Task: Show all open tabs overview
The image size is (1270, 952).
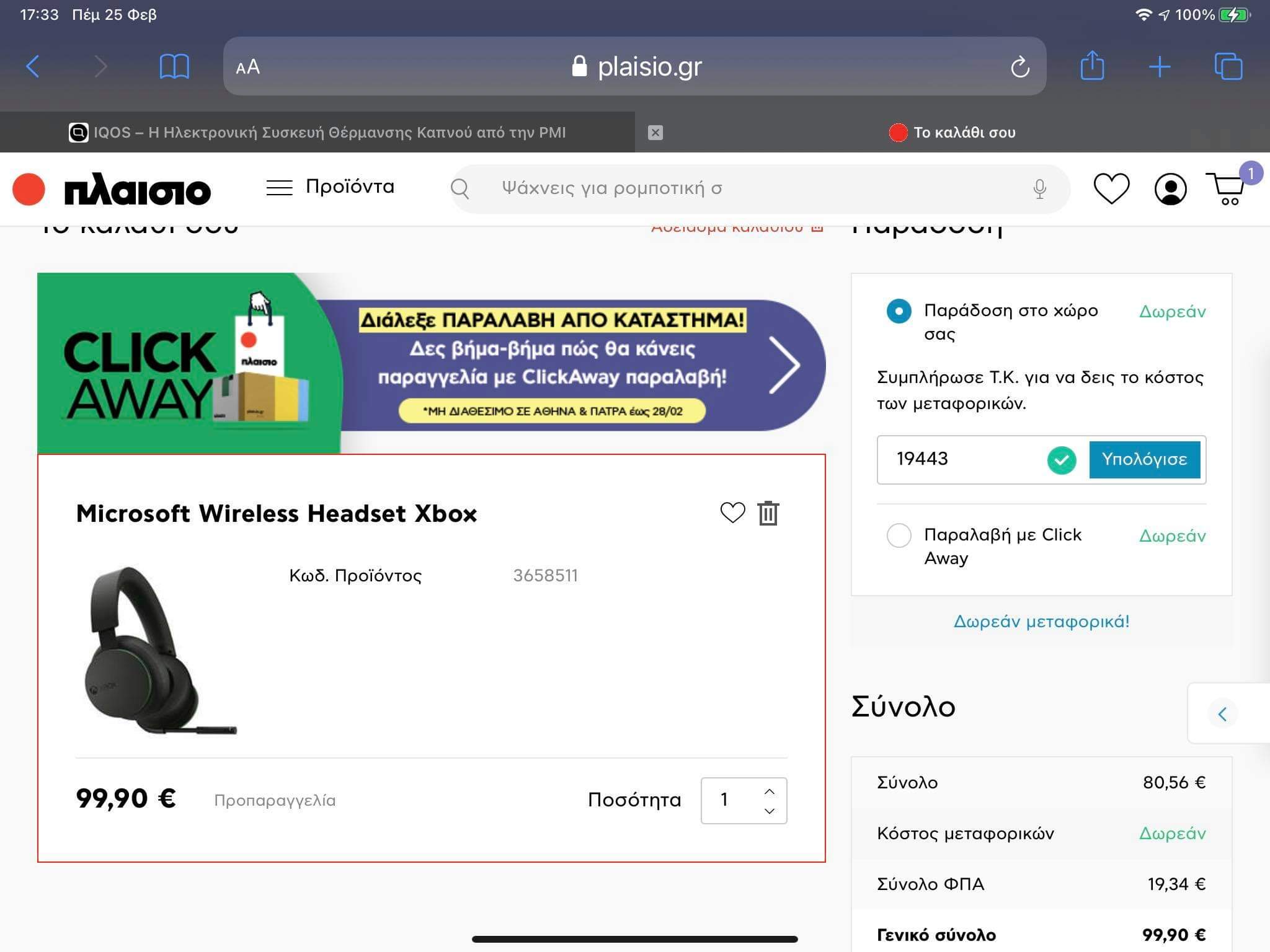Action: pos(1228,66)
